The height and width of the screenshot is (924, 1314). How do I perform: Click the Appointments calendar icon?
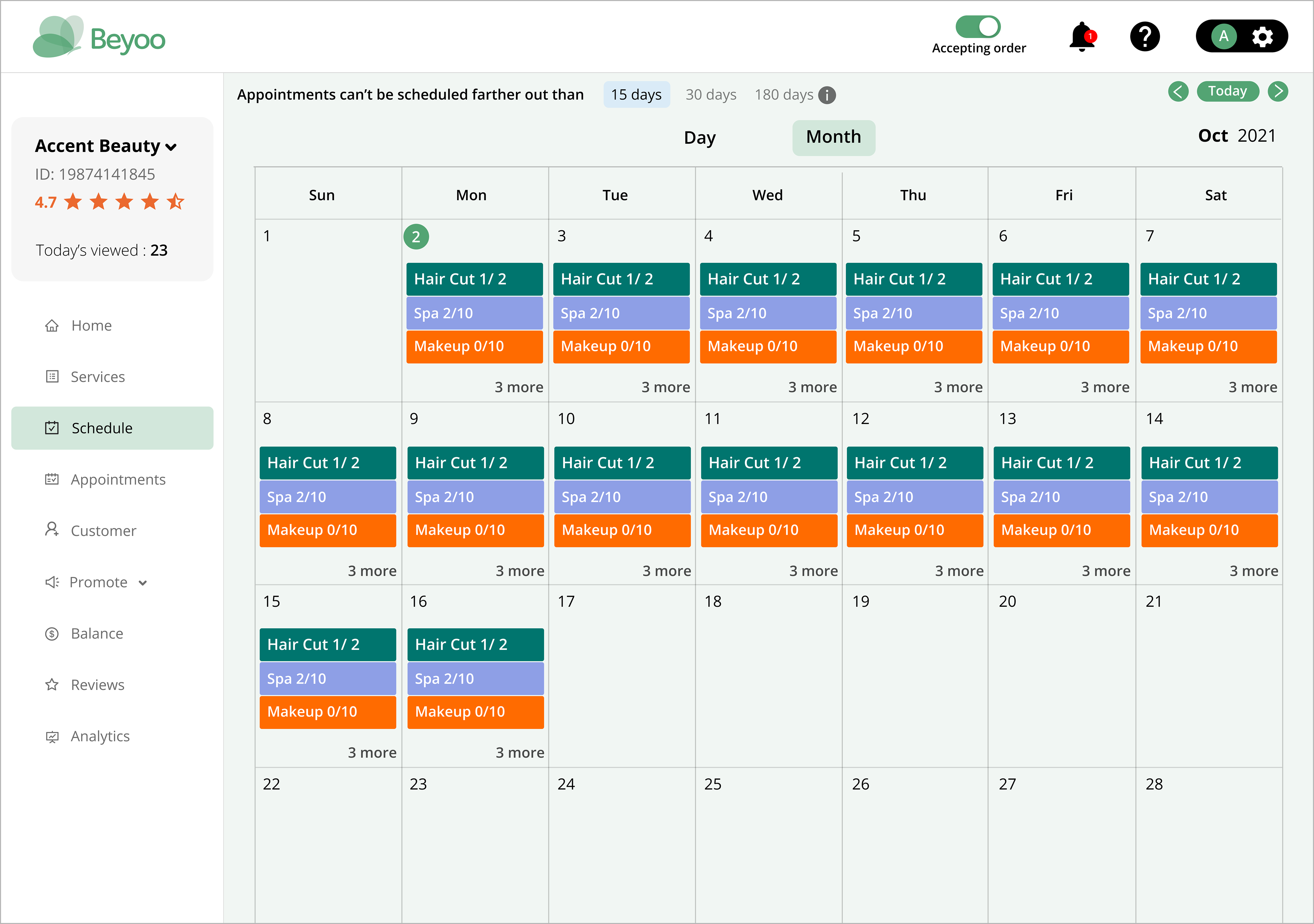pos(52,479)
